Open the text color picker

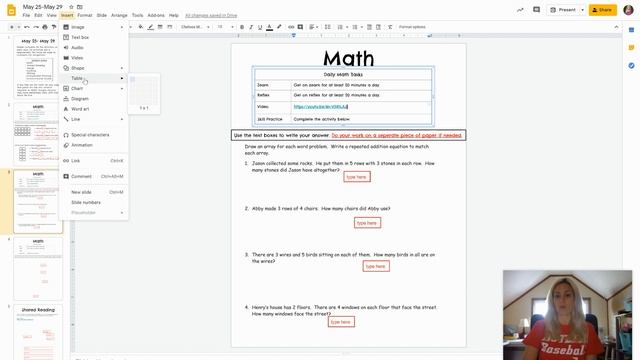pos(269,27)
